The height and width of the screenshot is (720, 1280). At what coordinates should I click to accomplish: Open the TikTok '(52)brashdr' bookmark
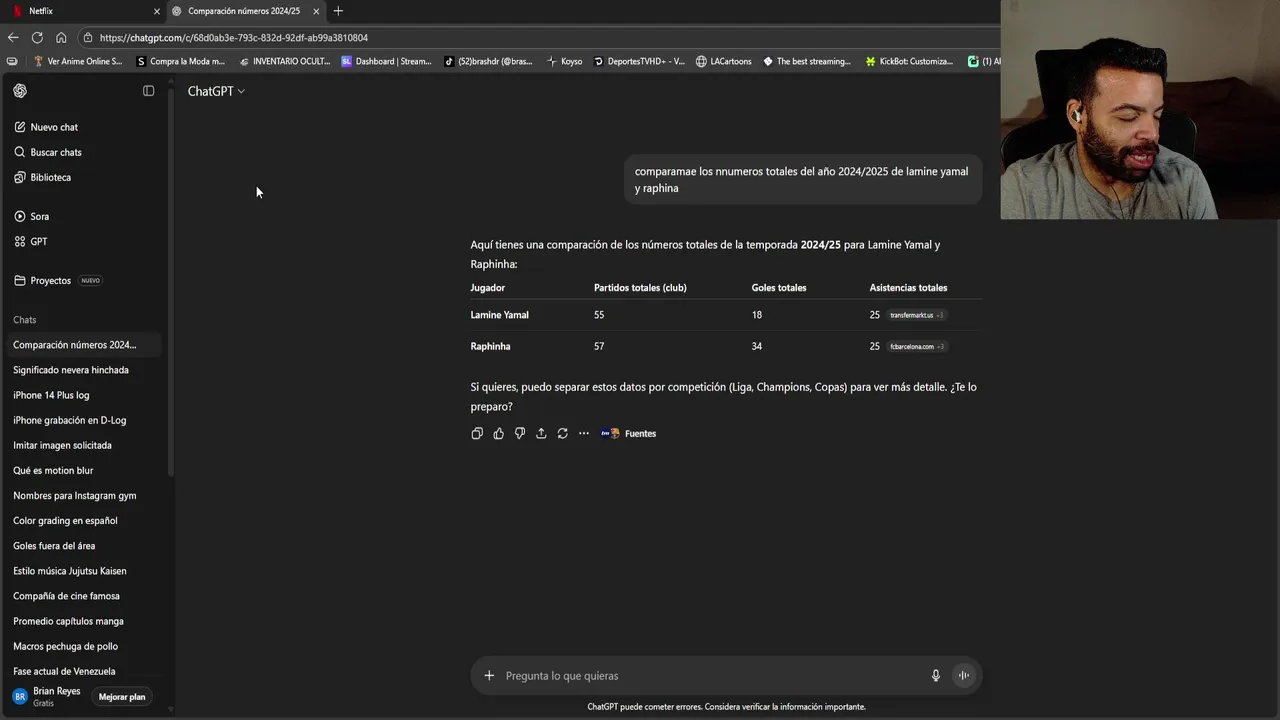(489, 61)
